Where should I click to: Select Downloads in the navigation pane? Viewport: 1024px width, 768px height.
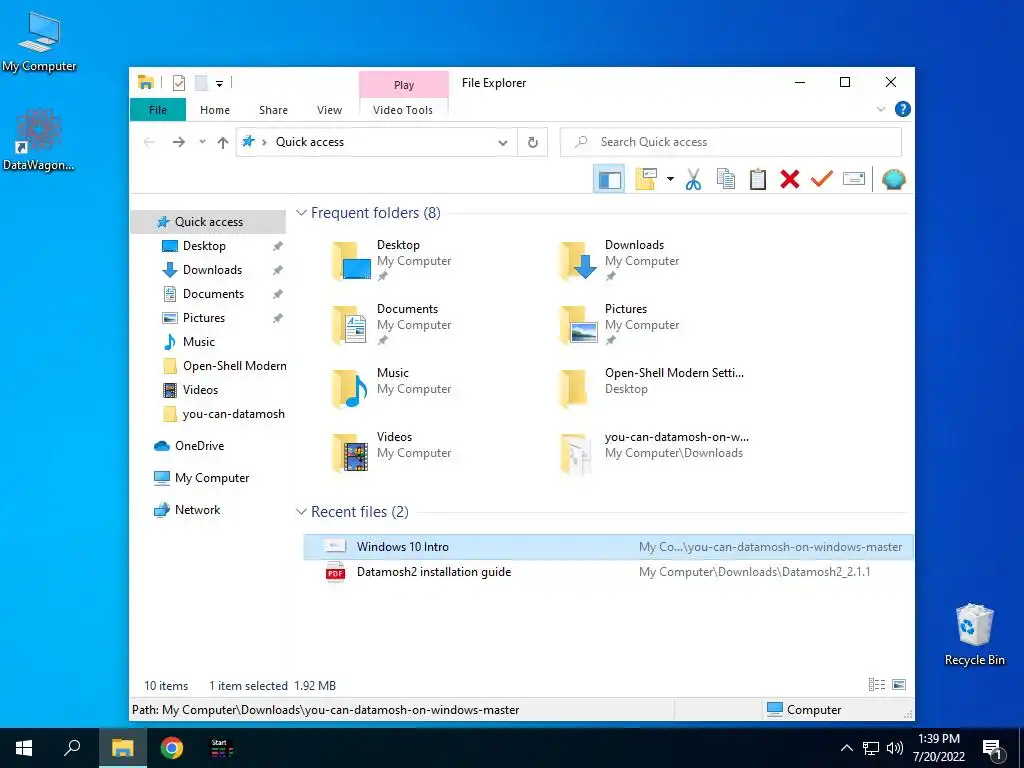212,270
